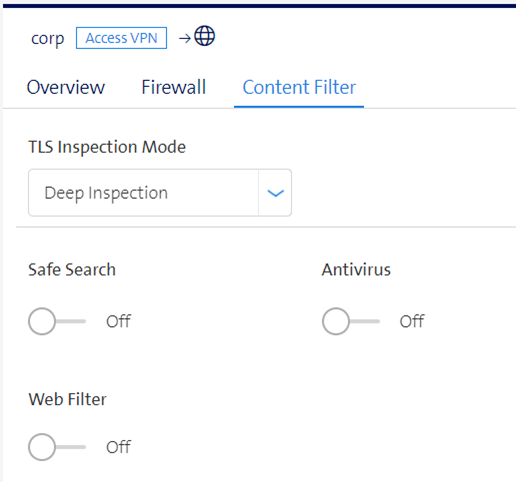Switch to the Overview tab
Screen dimensions: 516x482
point(66,87)
